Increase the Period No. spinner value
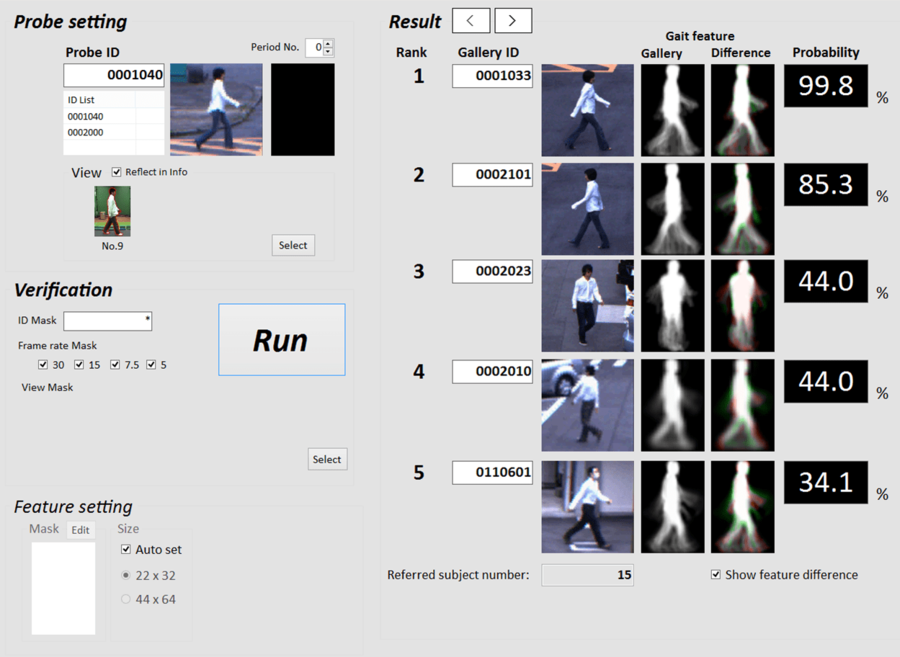 pyautogui.click(x=328, y=43)
